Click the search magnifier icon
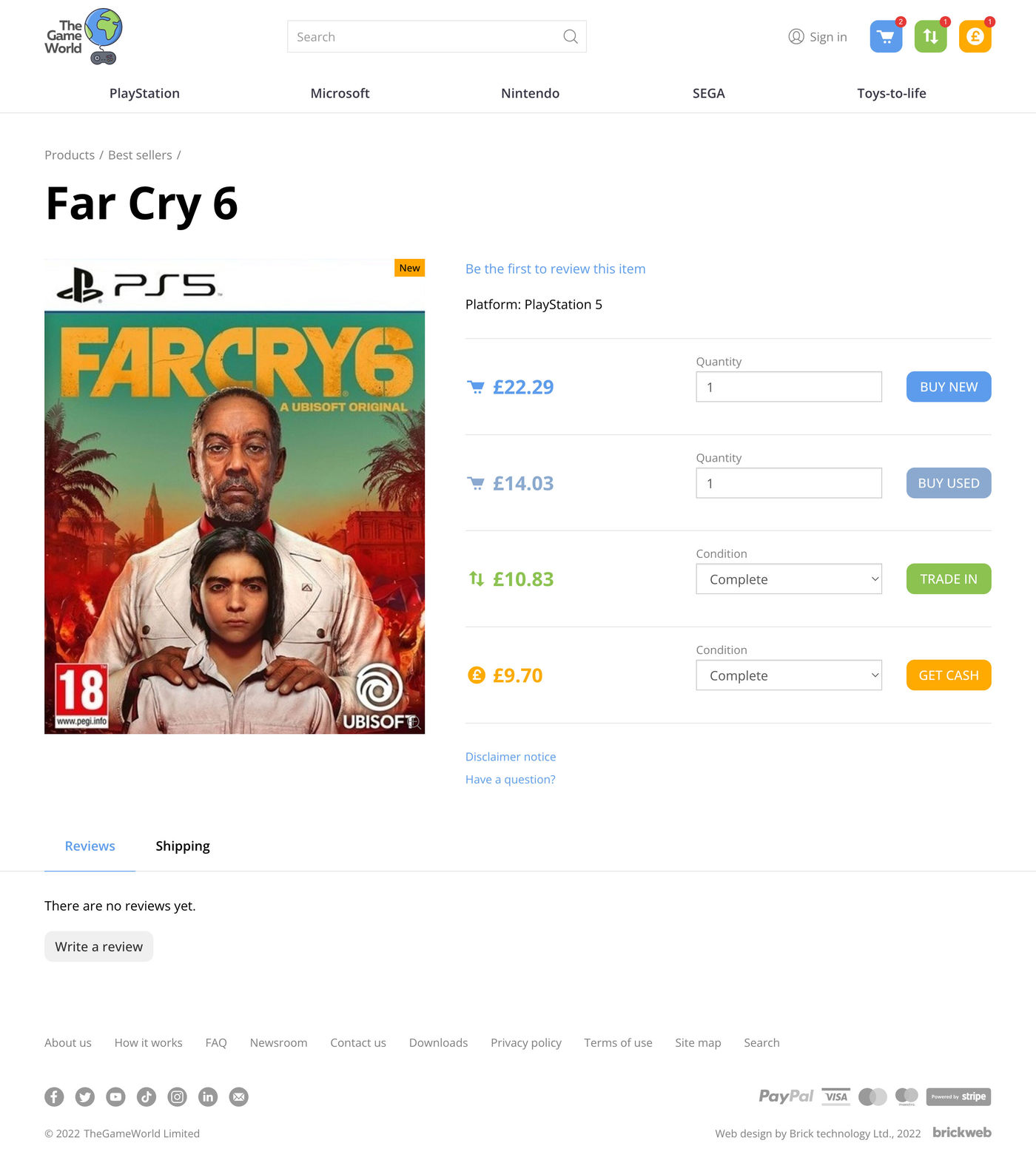The width and height of the screenshot is (1036, 1160). tap(570, 36)
